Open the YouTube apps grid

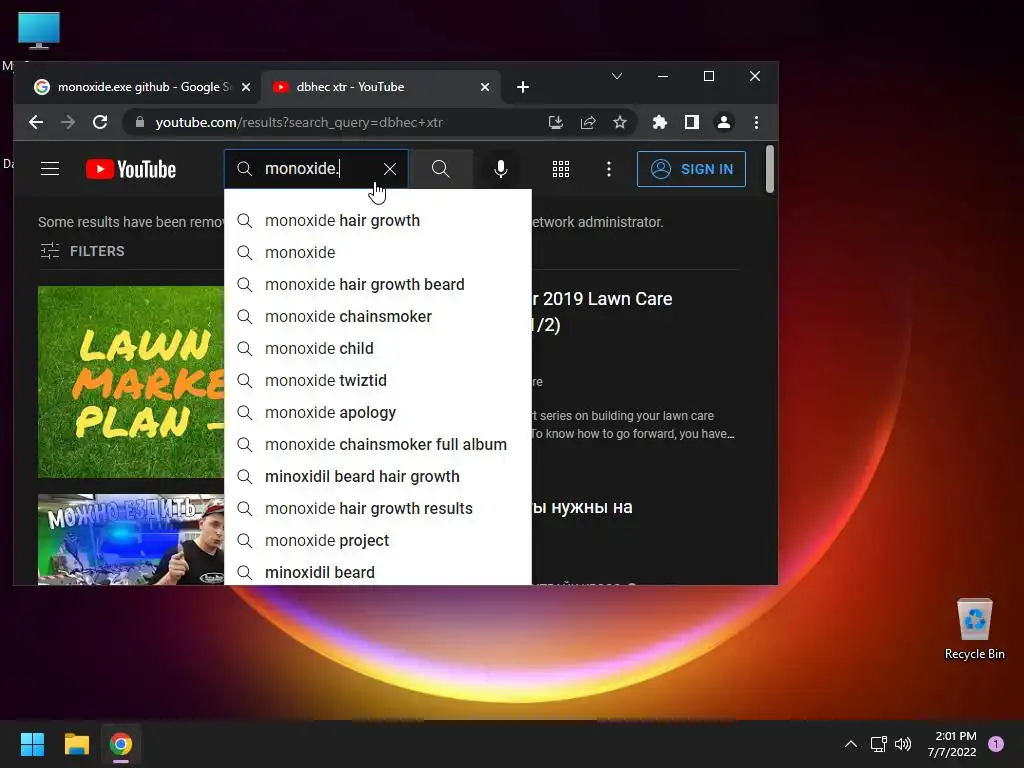(x=561, y=169)
